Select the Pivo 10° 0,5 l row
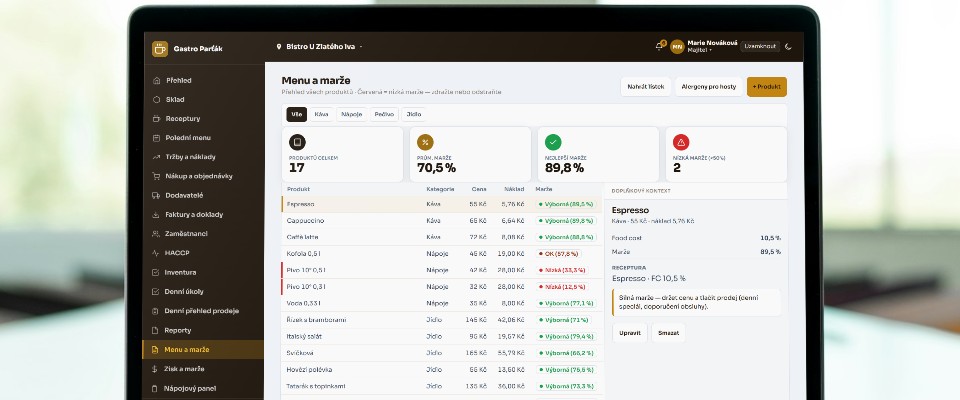The height and width of the screenshot is (400, 960). click(442, 270)
